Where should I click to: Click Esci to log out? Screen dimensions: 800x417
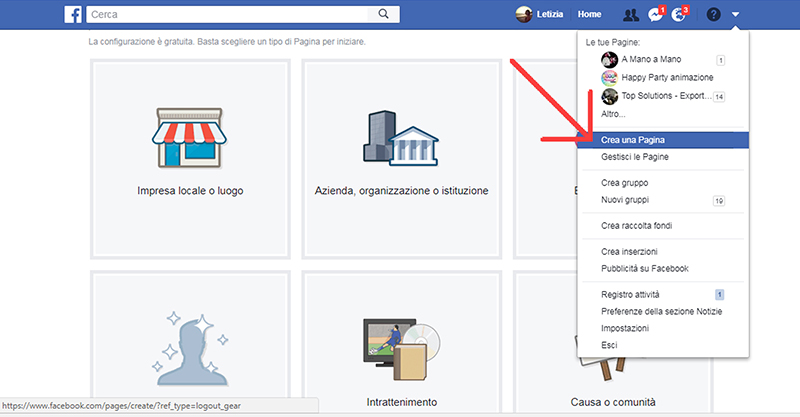point(609,345)
